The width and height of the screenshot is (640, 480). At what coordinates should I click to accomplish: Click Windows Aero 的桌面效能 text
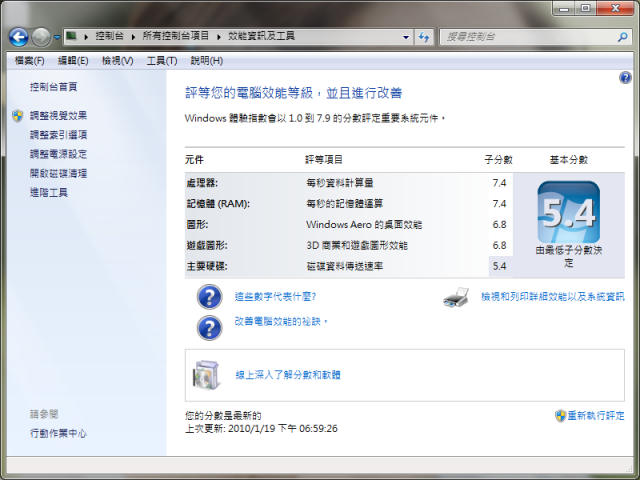(364, 224)
